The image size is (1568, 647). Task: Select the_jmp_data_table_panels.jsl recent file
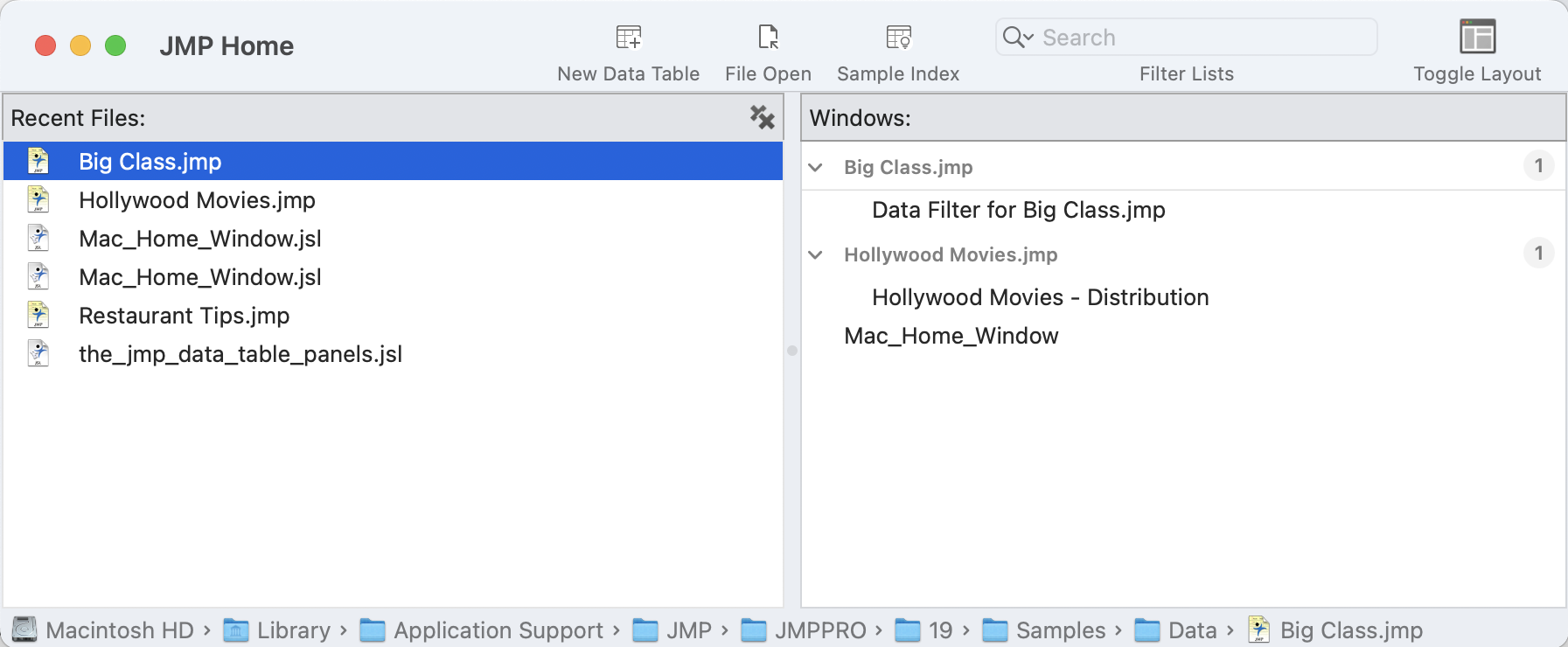tap(393, 354)
